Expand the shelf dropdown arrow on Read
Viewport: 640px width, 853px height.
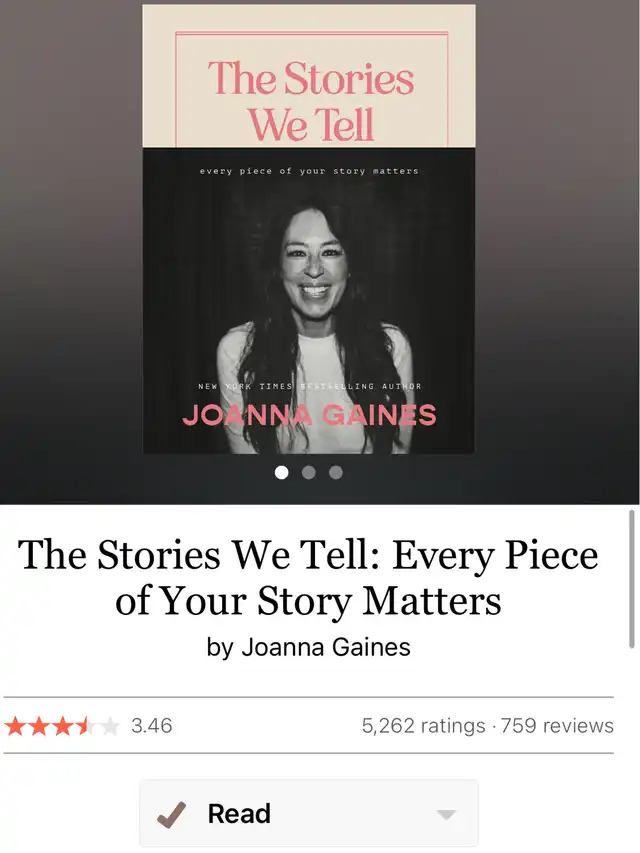pyautogui.click(x=446, y=814)
